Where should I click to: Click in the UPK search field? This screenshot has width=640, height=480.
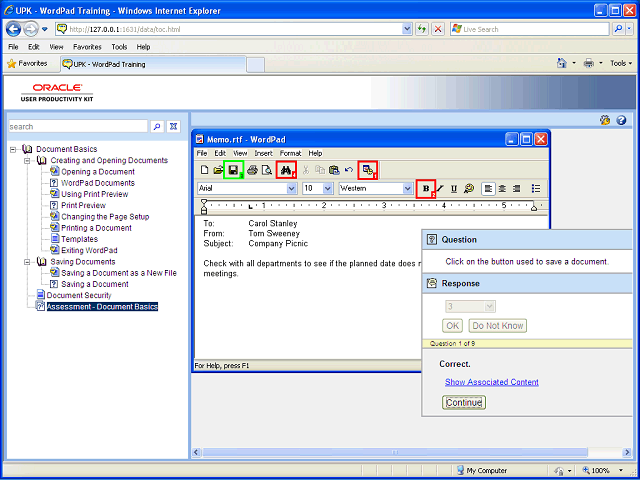click(x=78, y=127)
